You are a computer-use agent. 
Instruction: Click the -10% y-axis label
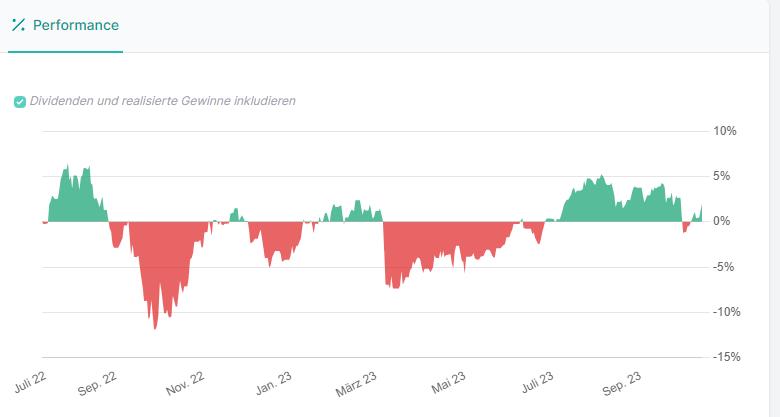tap(726, 312)
